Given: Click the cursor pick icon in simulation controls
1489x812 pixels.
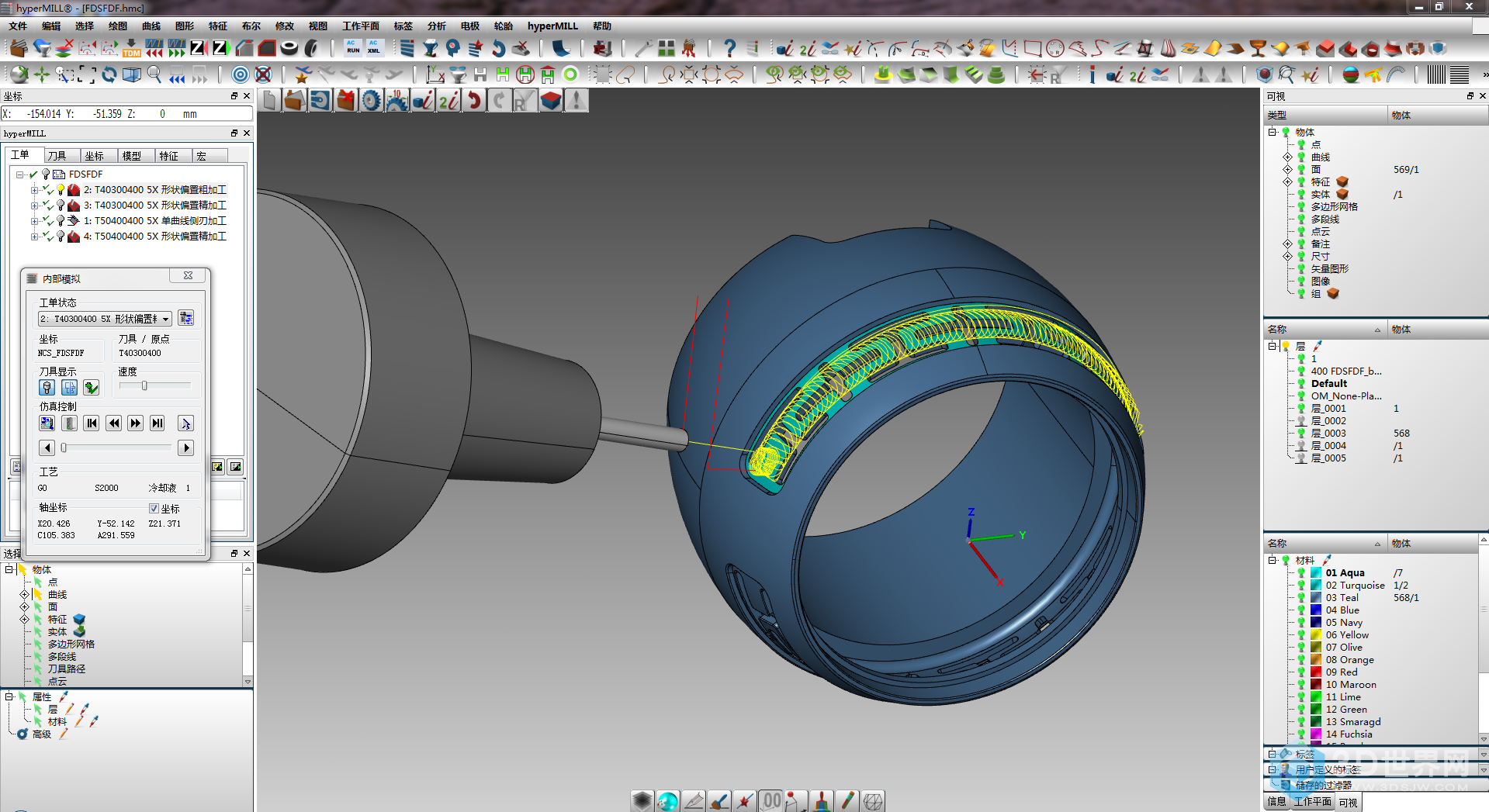Looking at the screenshot, I should click(x=185, y=423).
